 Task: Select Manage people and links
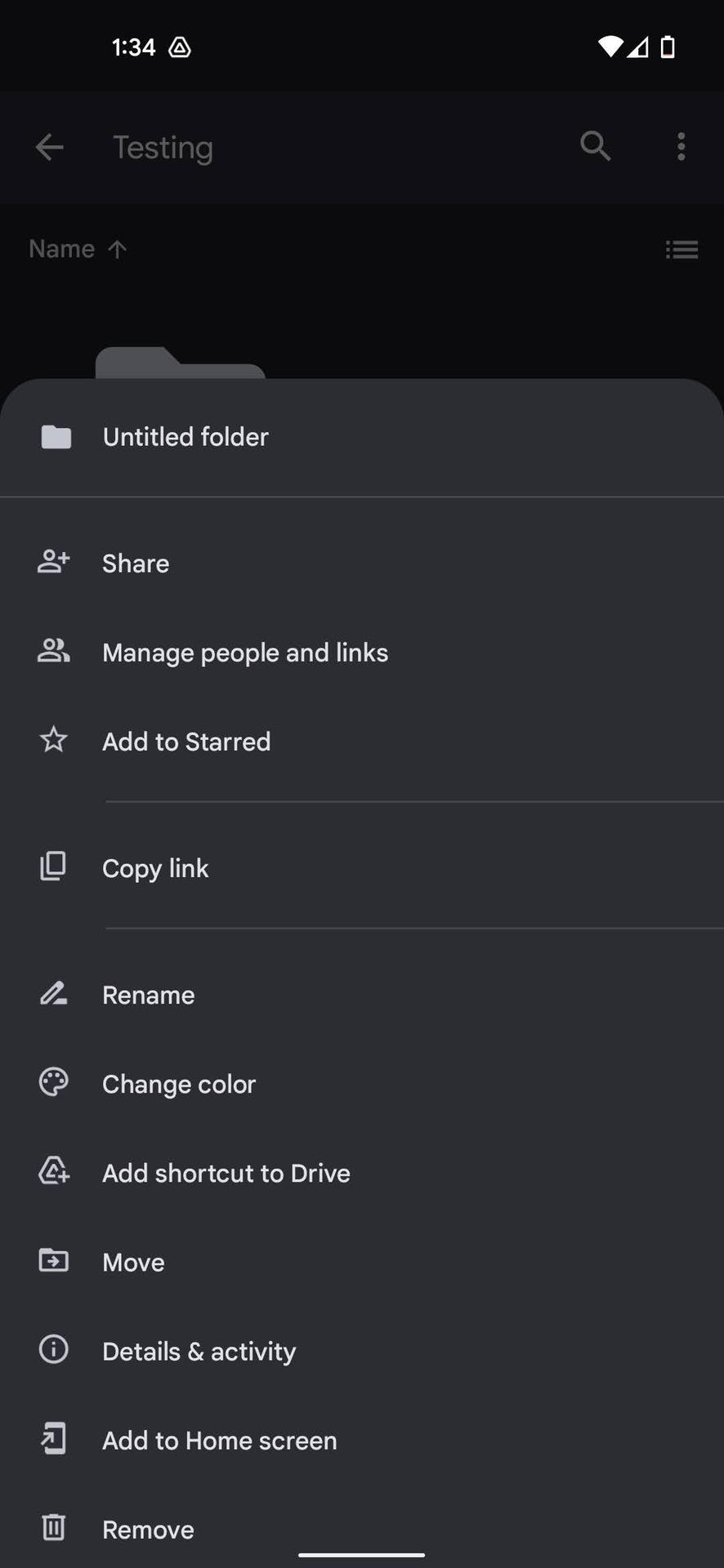pyautogui.click(x=244, y=653)
